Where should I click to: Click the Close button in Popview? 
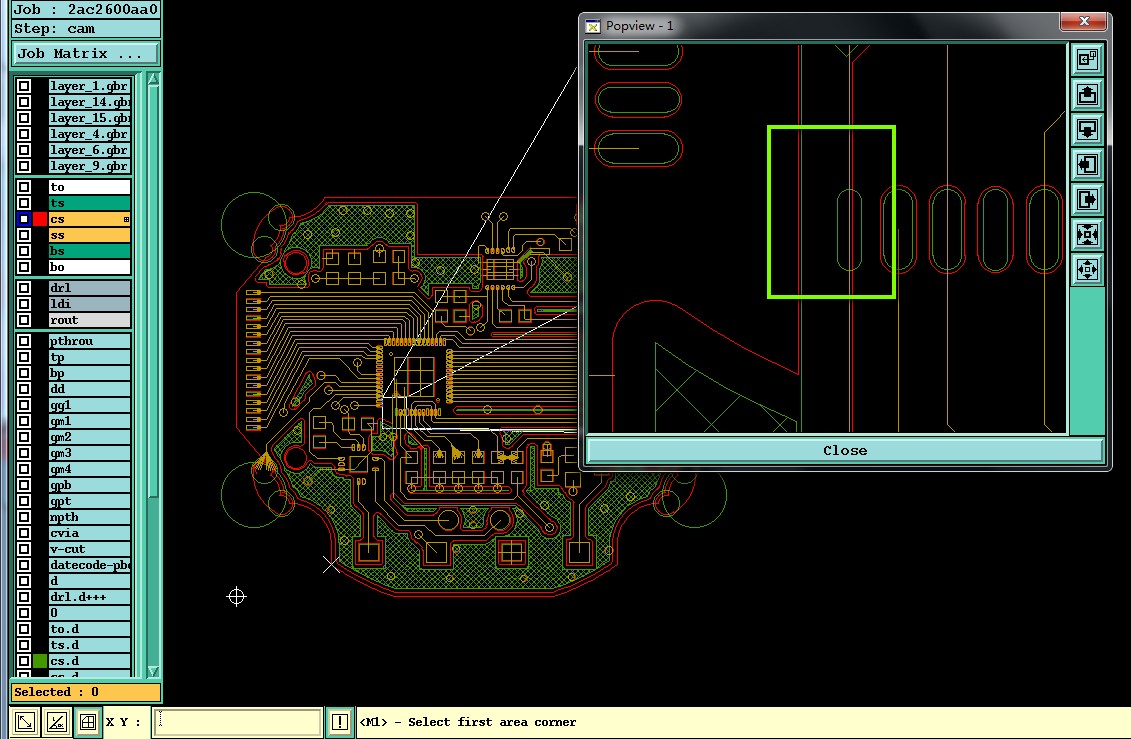coord(845,451)
